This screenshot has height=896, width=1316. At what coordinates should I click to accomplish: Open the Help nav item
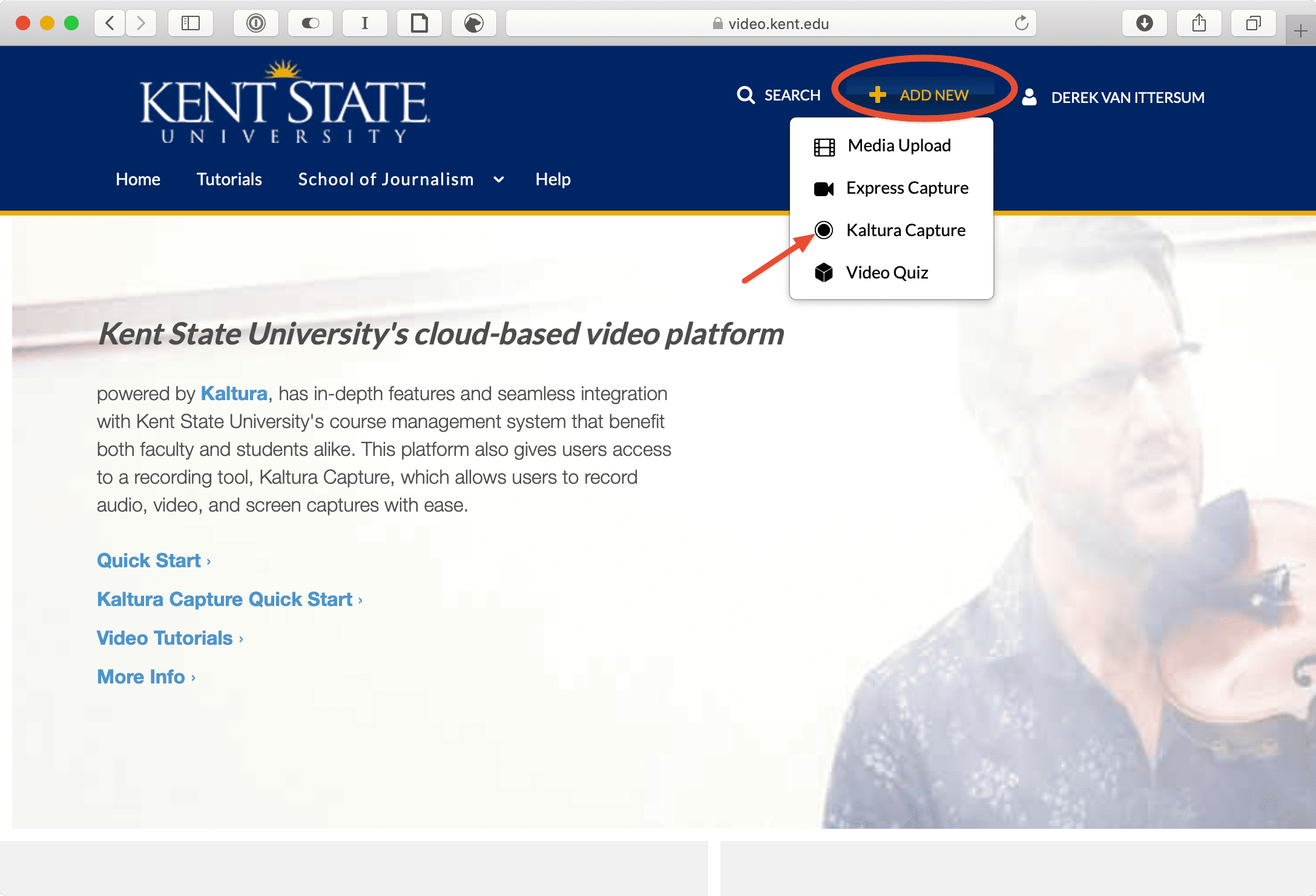pos(553,179)
